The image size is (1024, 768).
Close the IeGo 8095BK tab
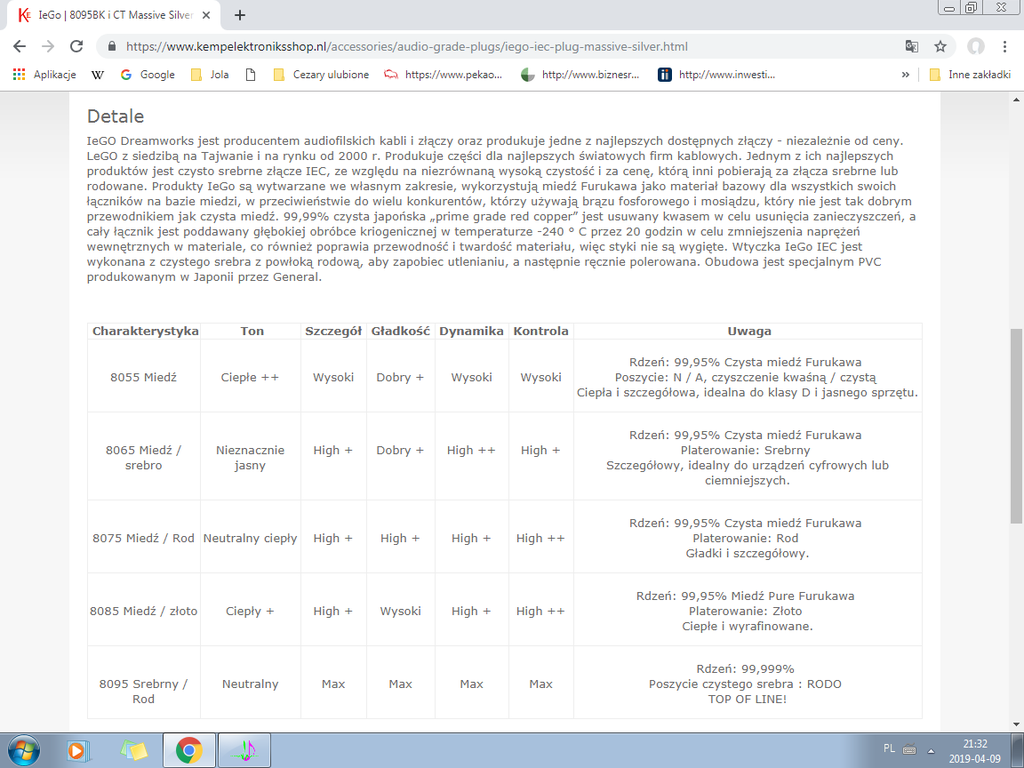tap(206, 14)
